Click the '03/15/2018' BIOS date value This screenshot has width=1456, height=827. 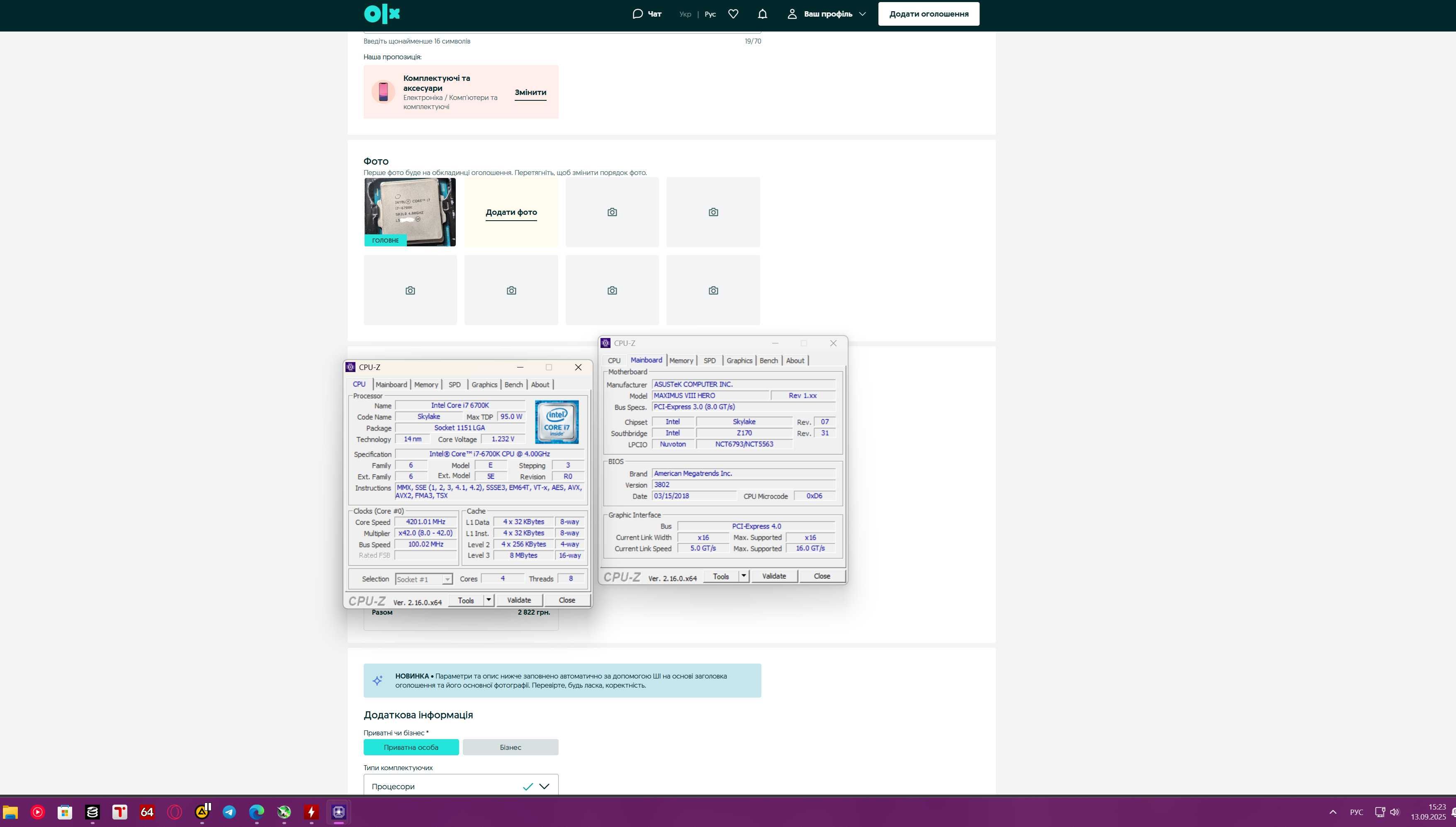[694, 496]
